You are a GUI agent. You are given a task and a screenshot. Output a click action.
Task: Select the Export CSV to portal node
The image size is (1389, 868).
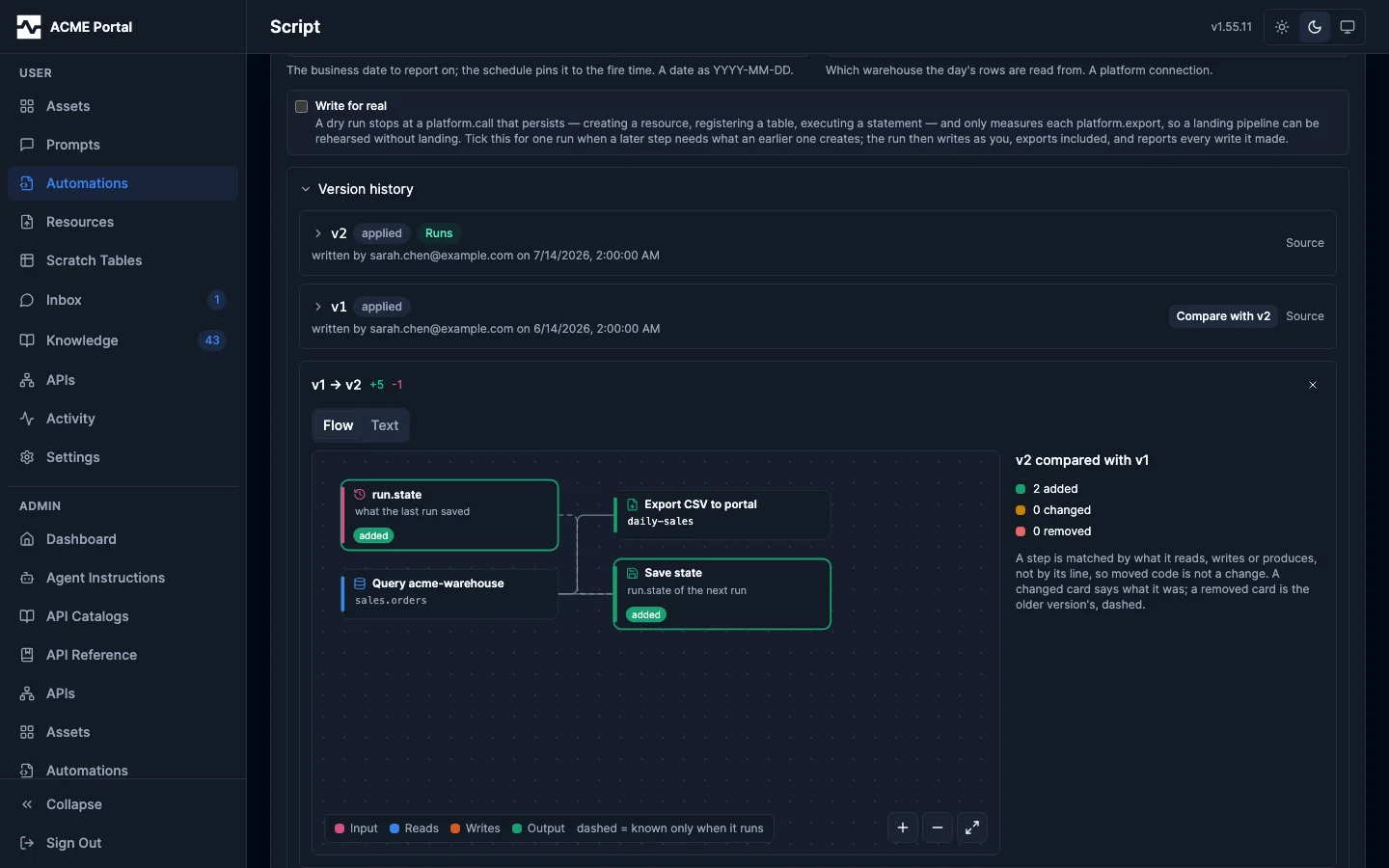point(722,514)
